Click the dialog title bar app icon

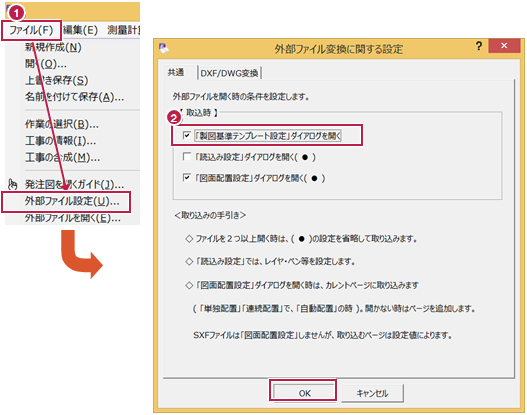click(164, 48)
